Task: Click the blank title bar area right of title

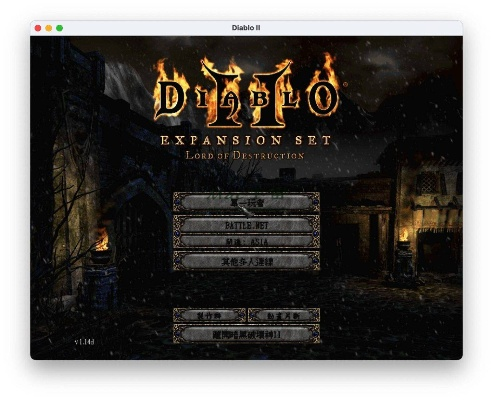Action: [360, 28]
